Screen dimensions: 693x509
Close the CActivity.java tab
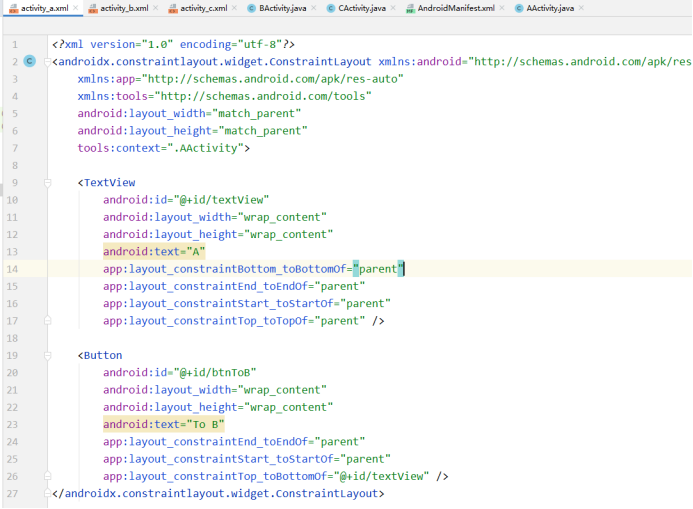393,8
